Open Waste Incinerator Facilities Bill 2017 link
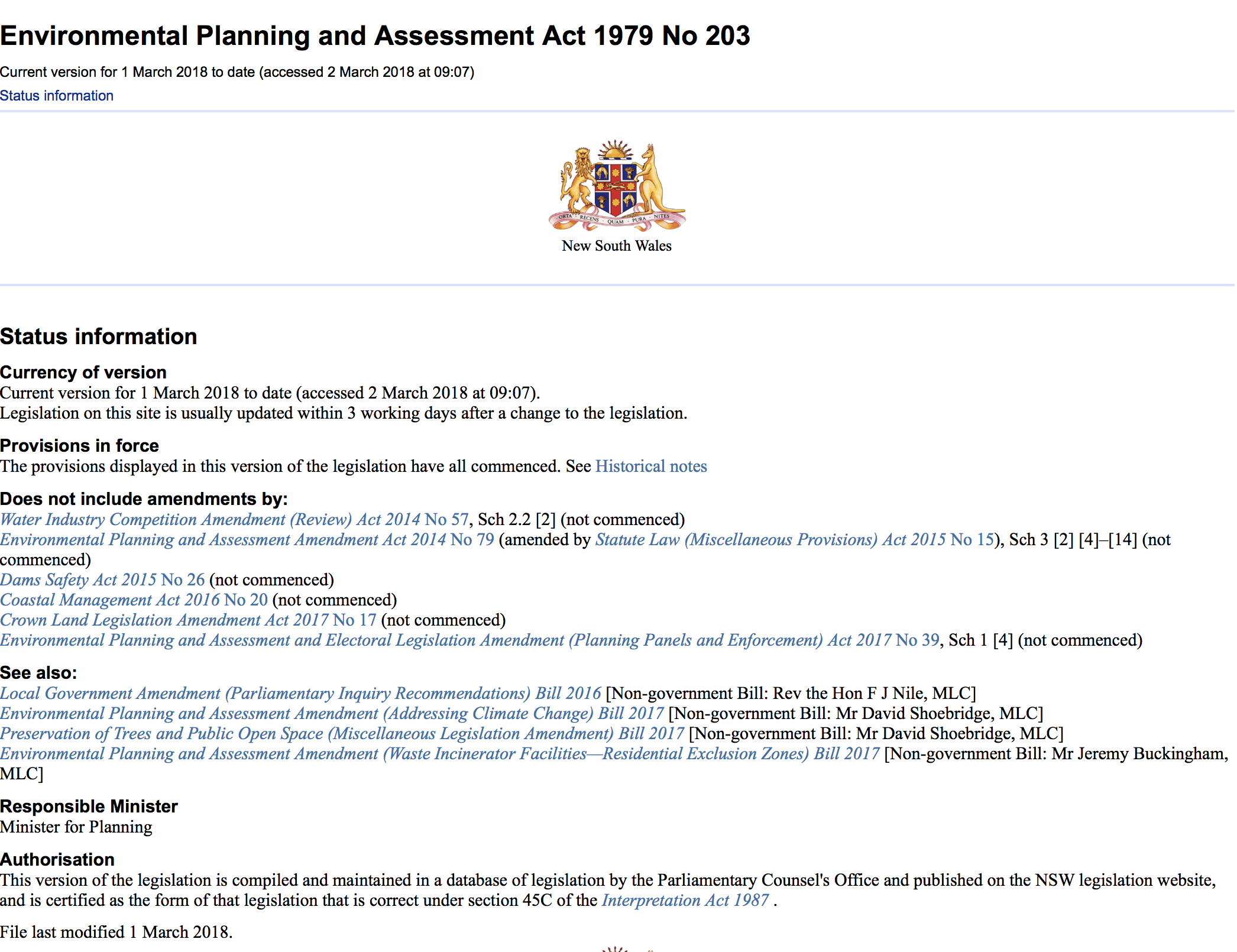 point(439,754)
